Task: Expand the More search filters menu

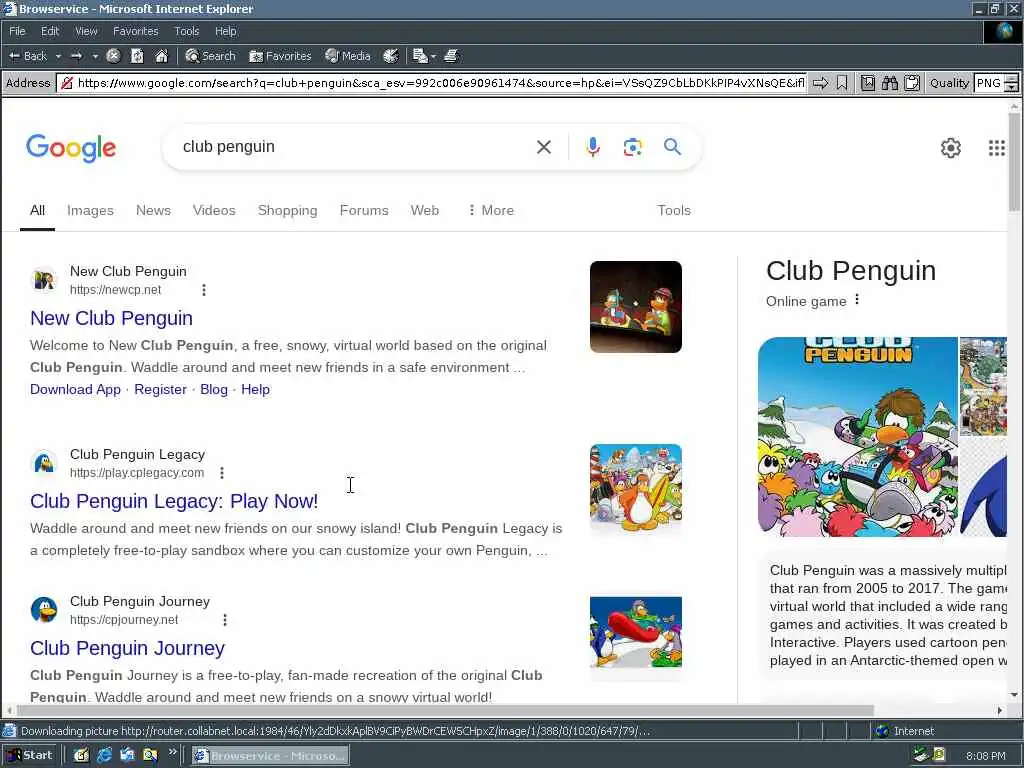Action: [x=491, y=210]
